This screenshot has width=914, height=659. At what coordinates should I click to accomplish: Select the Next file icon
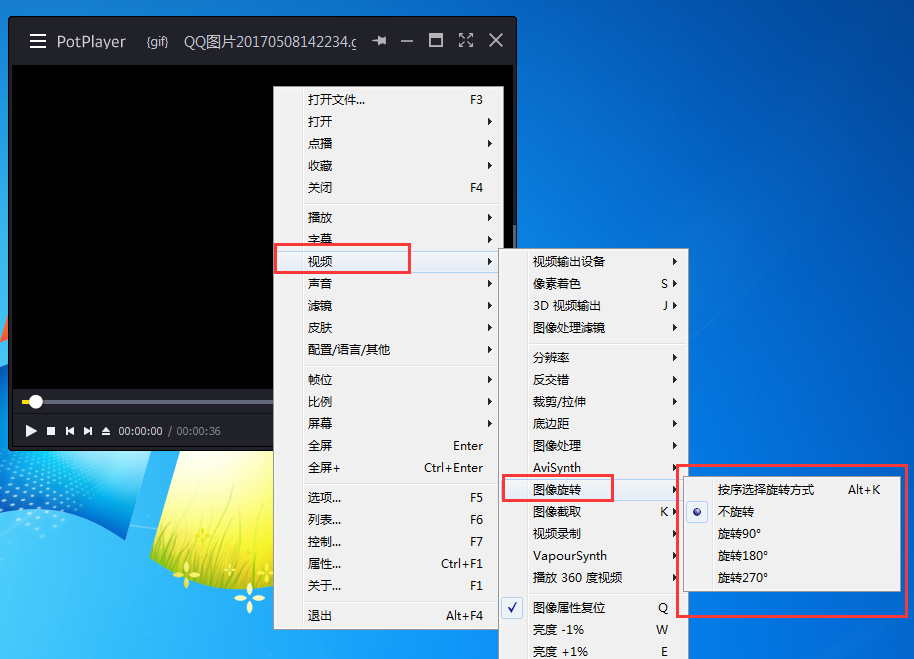(89, 431)
